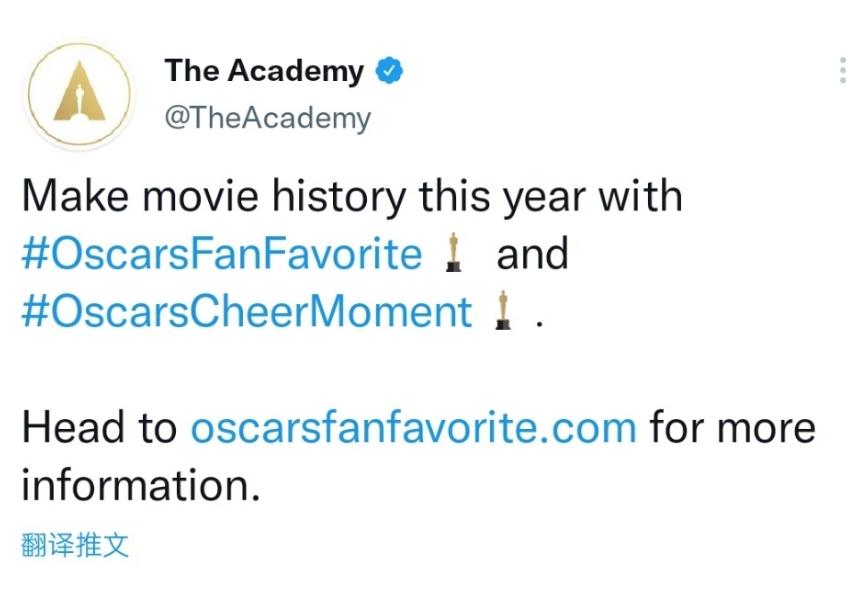Viewport: 857px width, 589px height.
Task: Translate the tweet via 翻译推文
Action: [x=75, y=545]
